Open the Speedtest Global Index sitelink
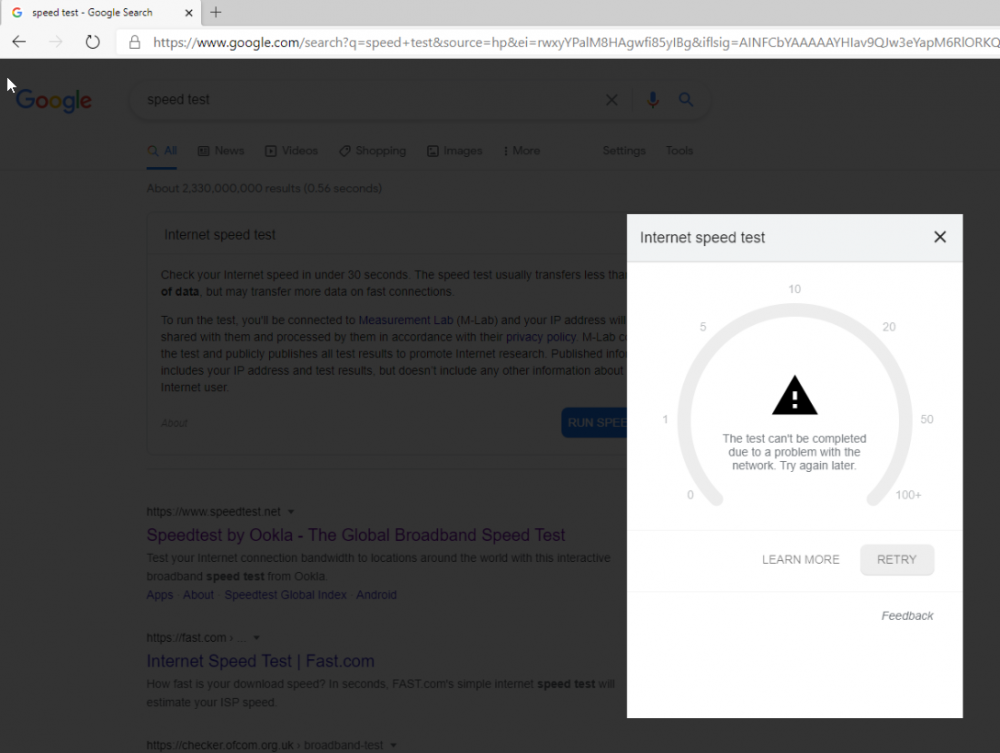 pyautogui.click(x=286, y=595)
